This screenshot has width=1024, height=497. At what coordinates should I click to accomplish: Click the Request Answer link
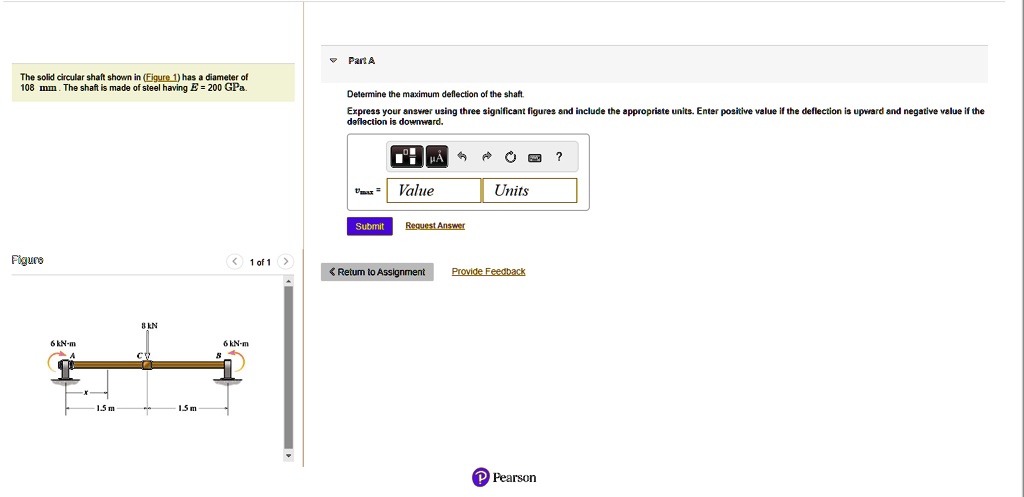point(435,226)
